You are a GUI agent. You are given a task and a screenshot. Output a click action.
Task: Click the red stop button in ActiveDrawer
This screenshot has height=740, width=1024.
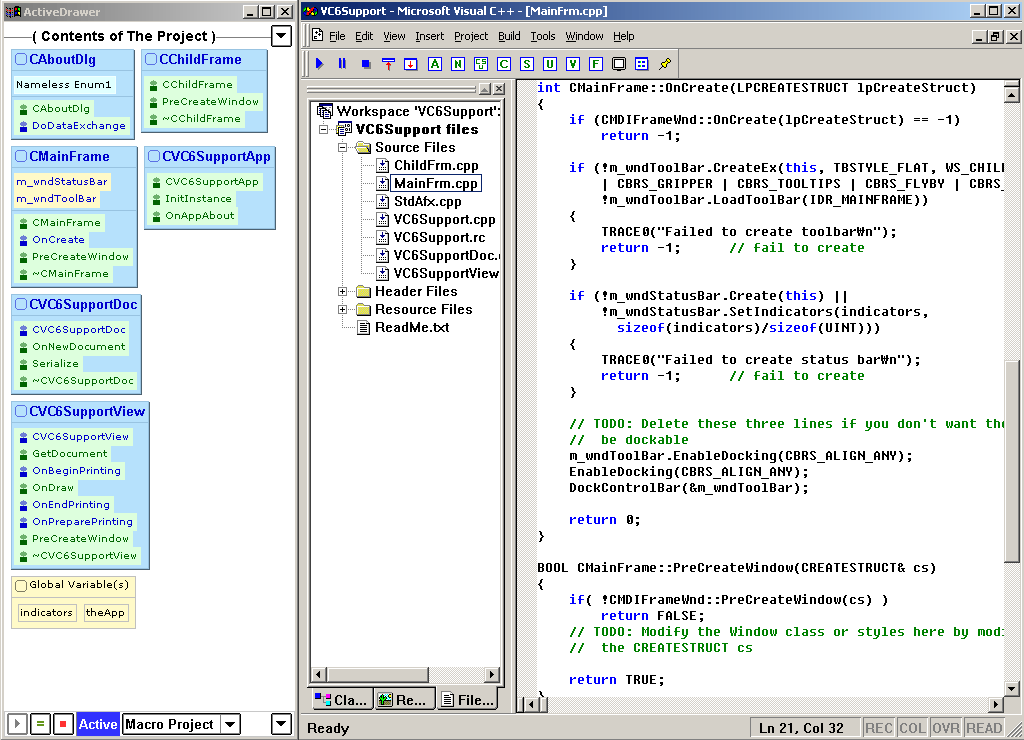pyautogui.click(x=63, y=724)
